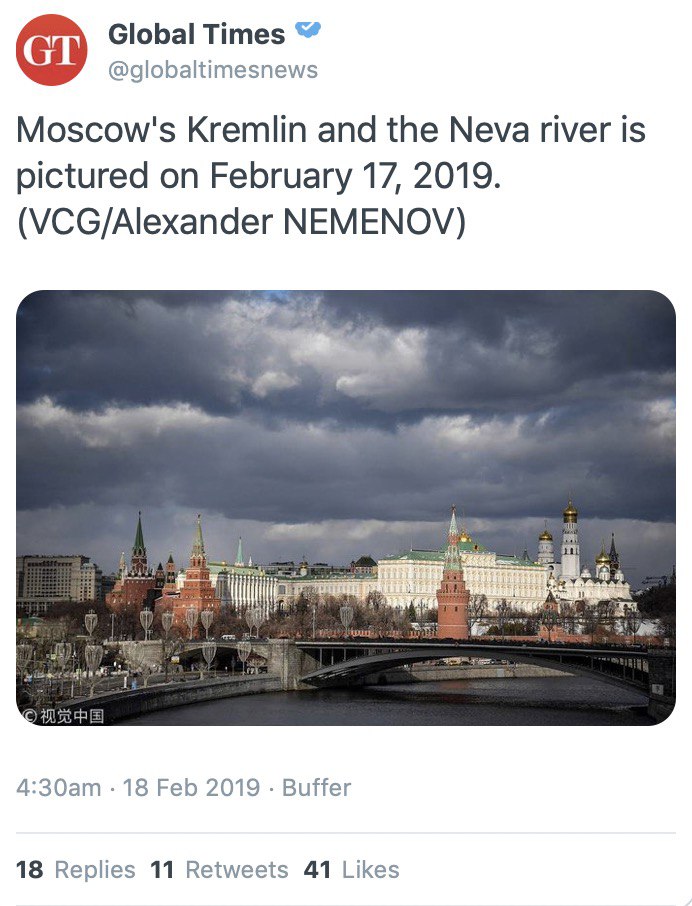Show the 11 Retweets list
The width and height of the screenshot is (692, 906).
tap(219, 870)
